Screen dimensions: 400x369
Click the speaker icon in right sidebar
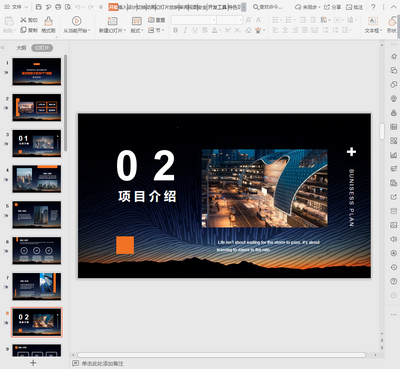coord(394,239)
